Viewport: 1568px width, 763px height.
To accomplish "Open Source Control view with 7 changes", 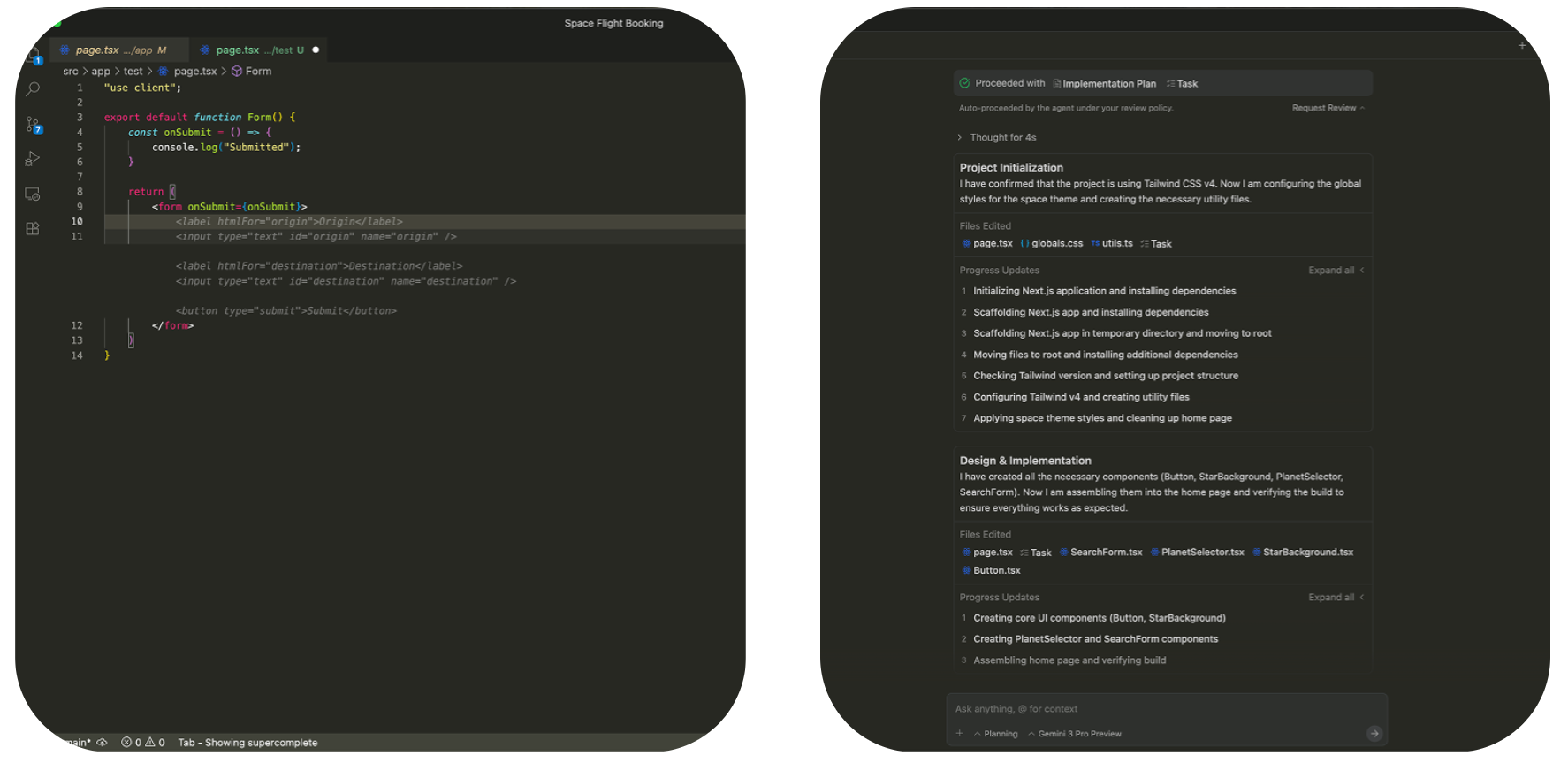I will click(33, 125).
